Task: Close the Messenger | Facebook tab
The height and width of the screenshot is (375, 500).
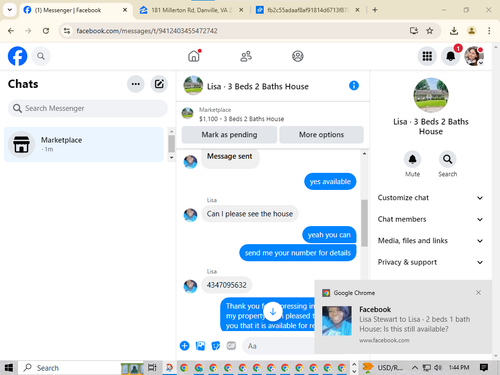Action: click(125, 10)
